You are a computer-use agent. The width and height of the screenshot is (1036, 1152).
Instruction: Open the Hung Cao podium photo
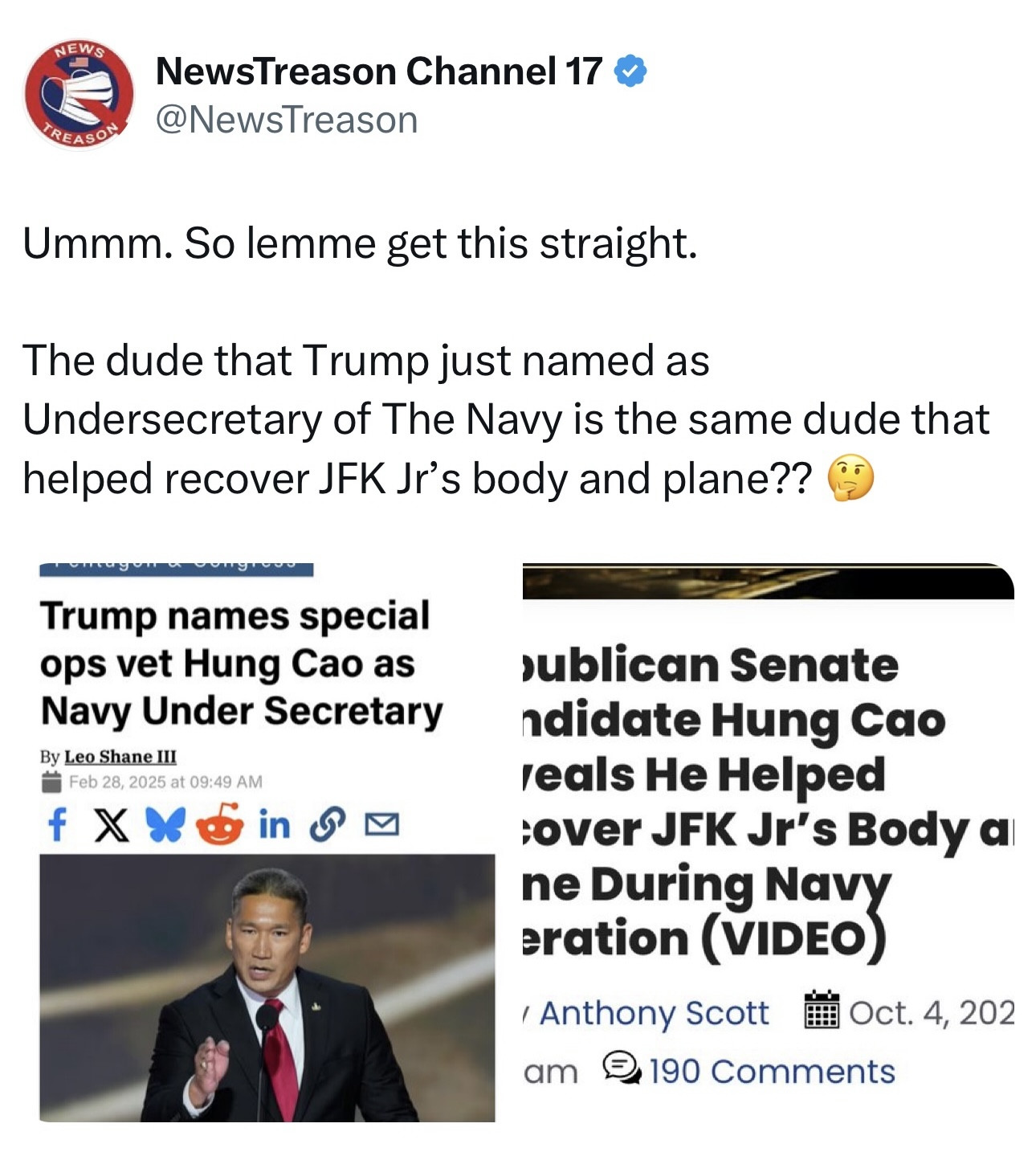pos(267,987)
